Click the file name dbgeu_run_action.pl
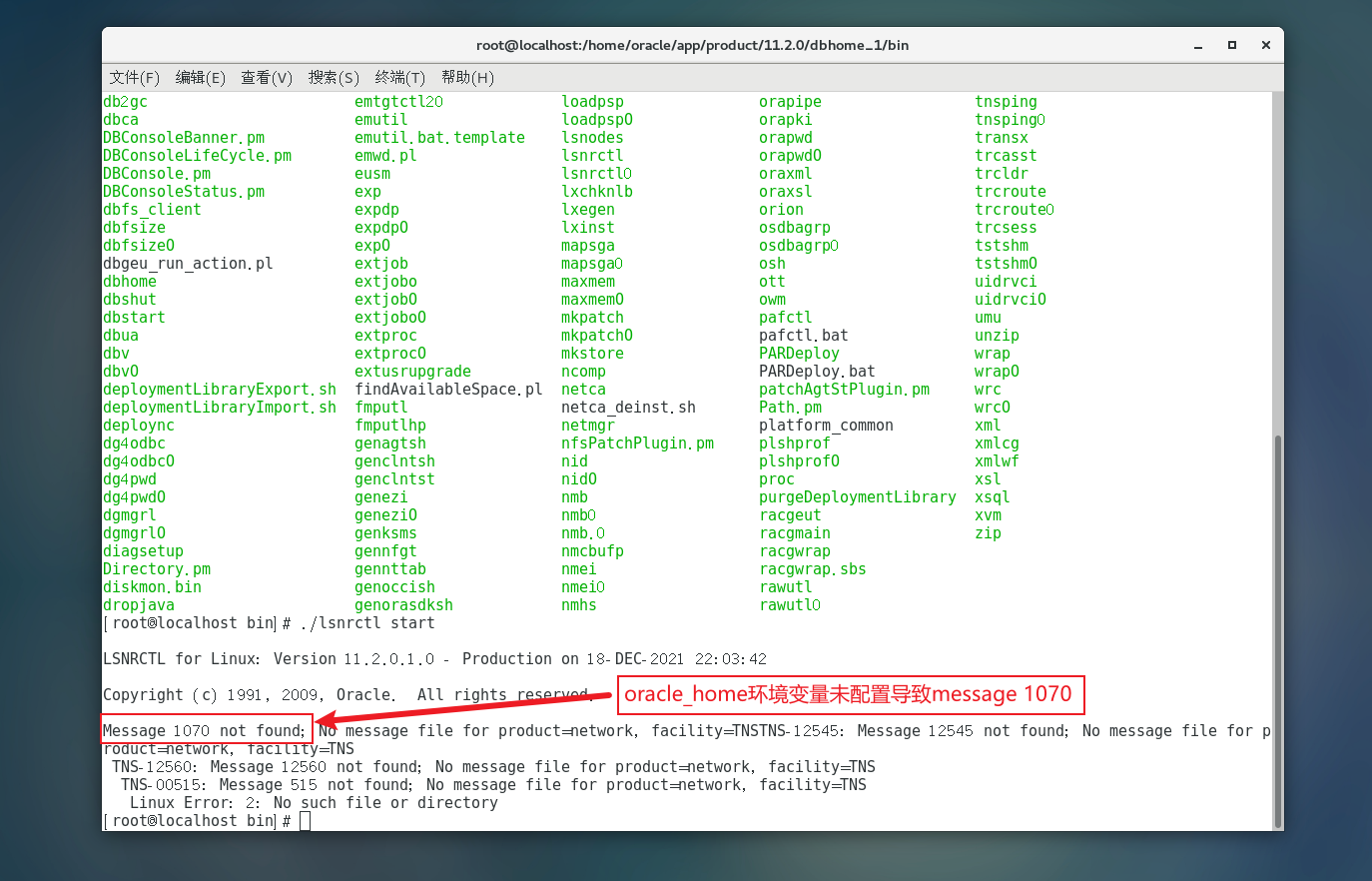The image size is (1372, 881). [188, 264]
